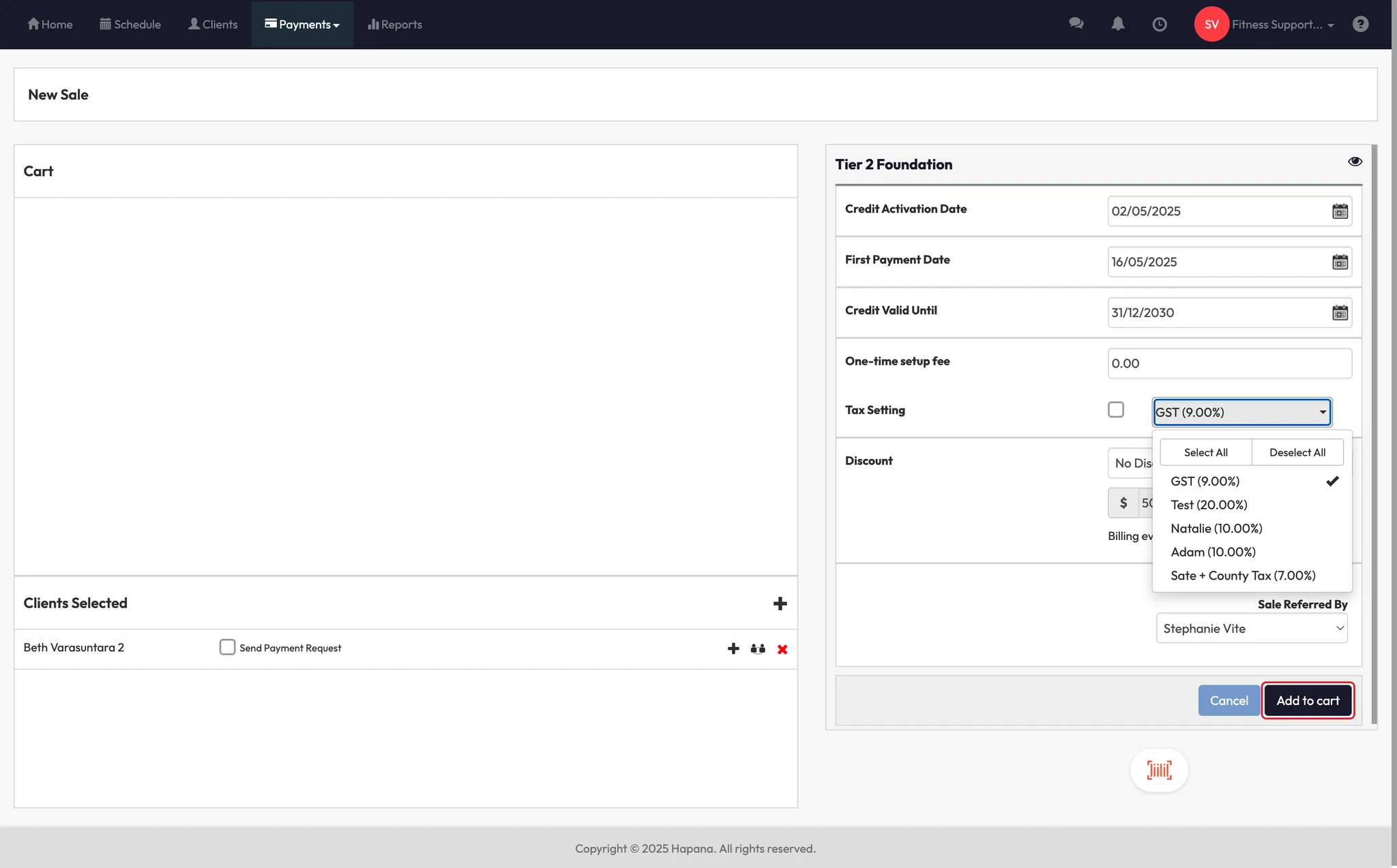Tick the Send Payment Request checkbox
This screenshot has height=868, width=1397.
pos(227,647)
